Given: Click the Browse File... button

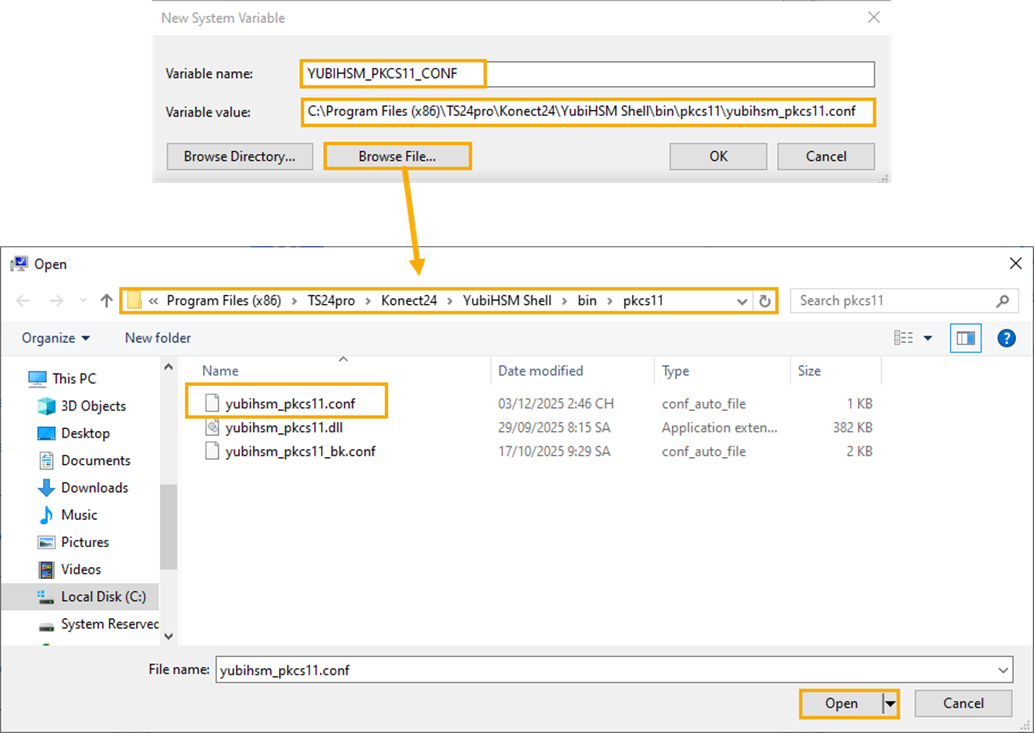Looking at the screenshot, I should (397, 156).
